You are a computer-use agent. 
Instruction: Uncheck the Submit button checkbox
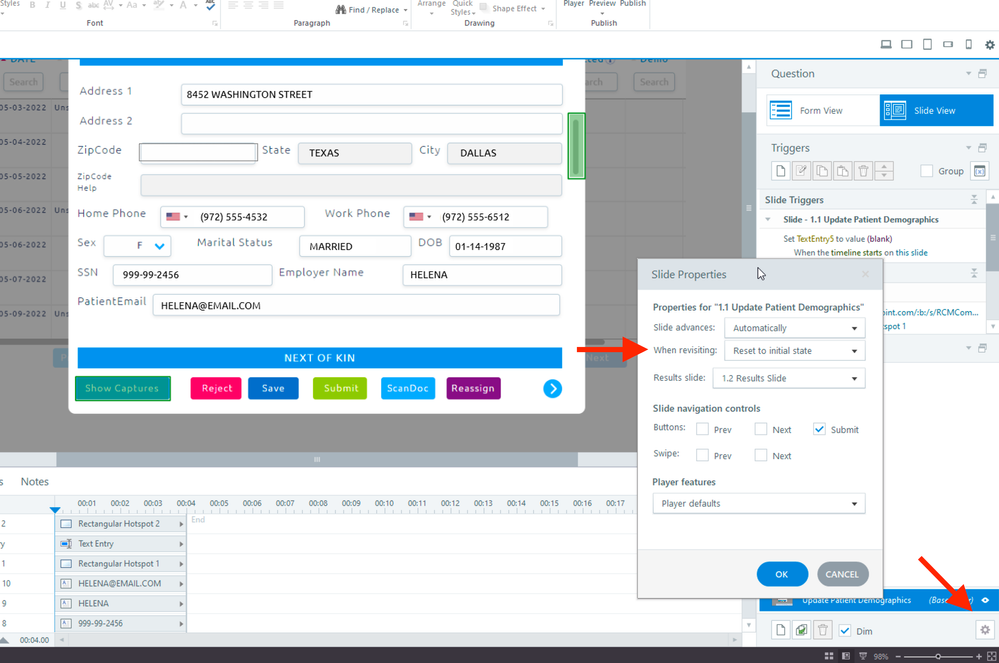pyautogui.click(x=819, y=429)
